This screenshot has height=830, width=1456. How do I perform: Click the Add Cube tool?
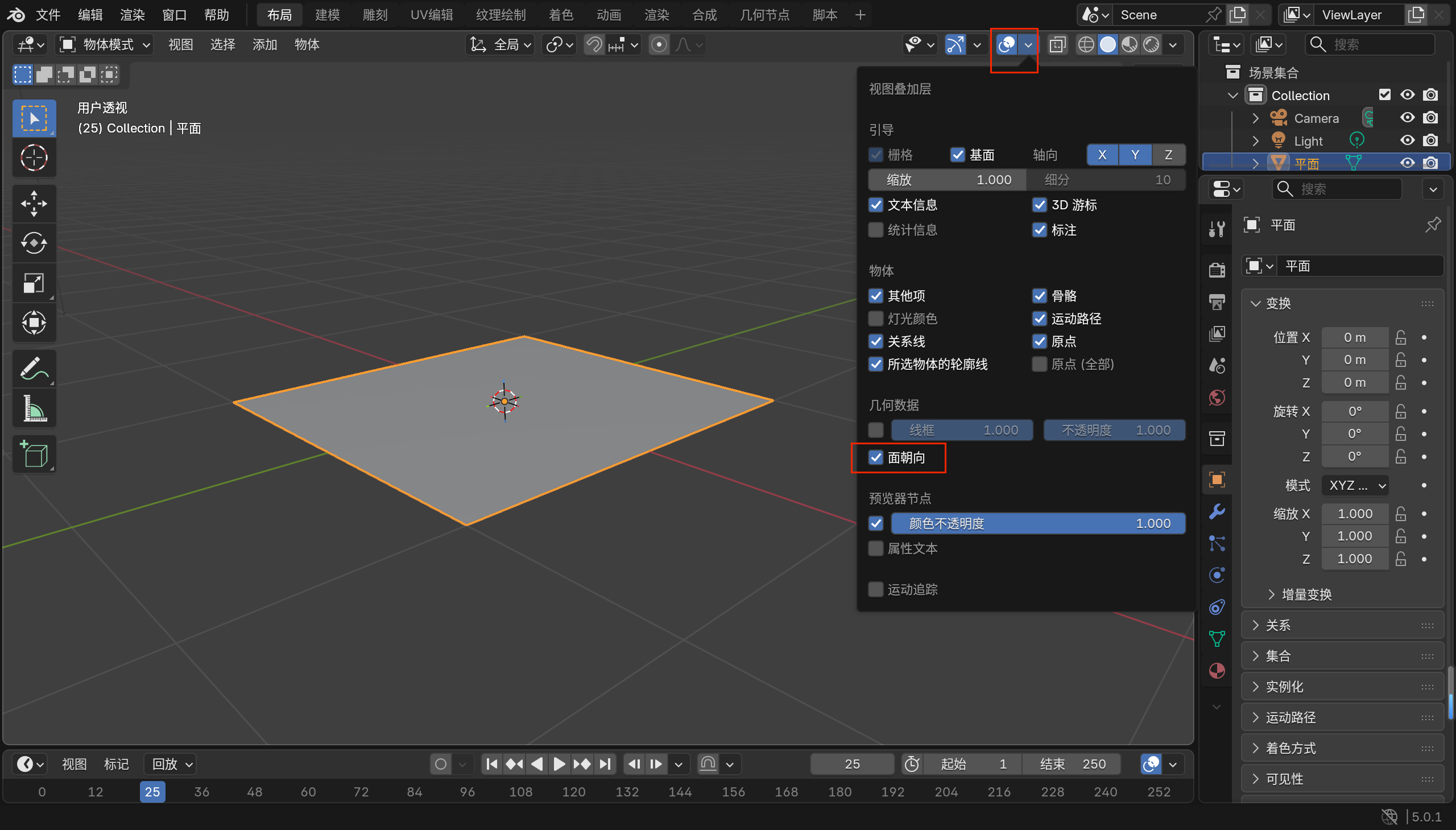coord(34,455)
